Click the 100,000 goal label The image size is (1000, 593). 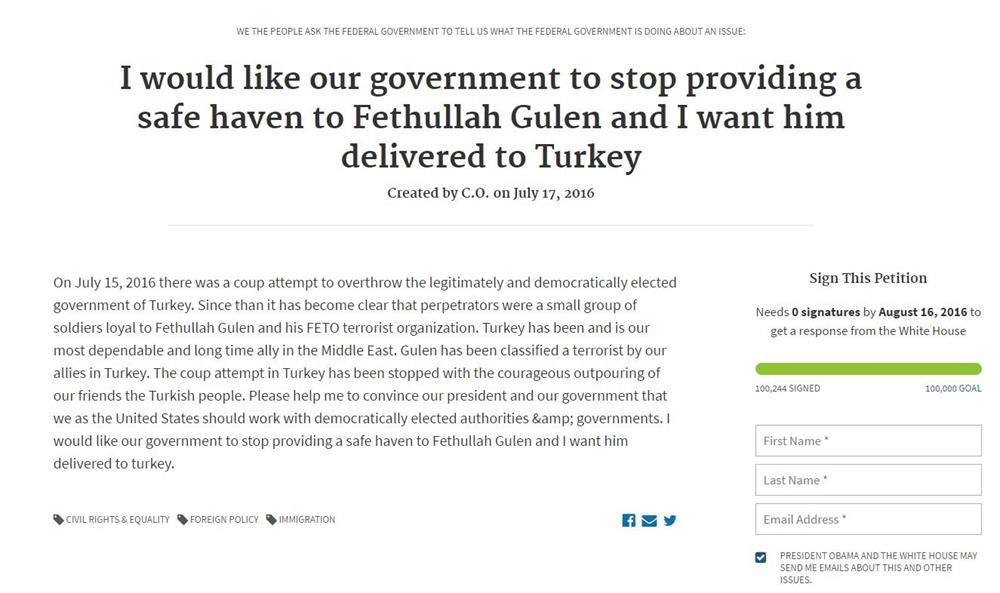click(953, 388)
